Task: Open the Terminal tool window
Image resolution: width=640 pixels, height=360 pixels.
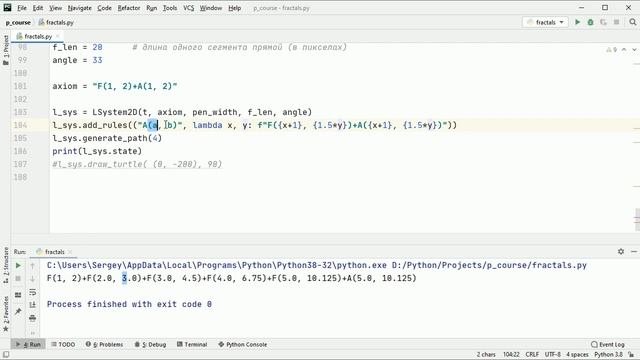Action: click(x=192, y=344)
